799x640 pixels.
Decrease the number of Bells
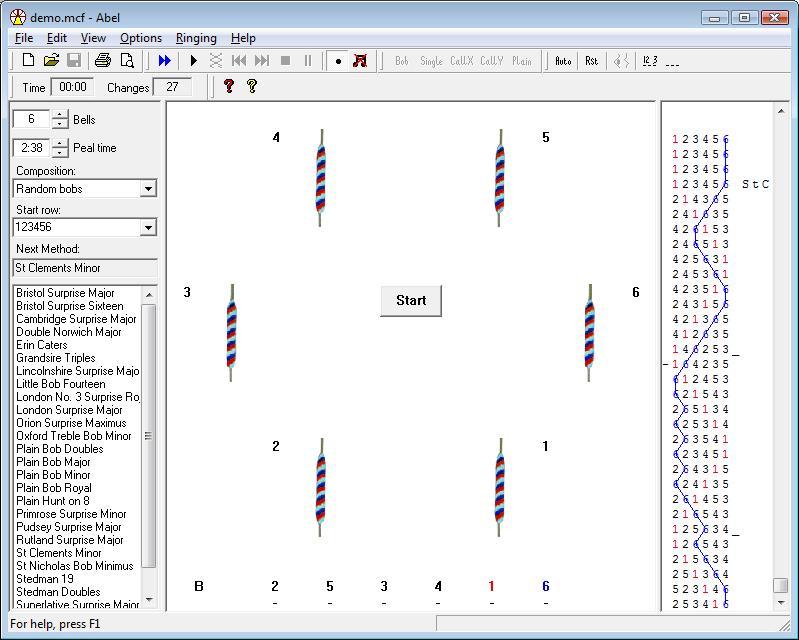tap(60, 124)
